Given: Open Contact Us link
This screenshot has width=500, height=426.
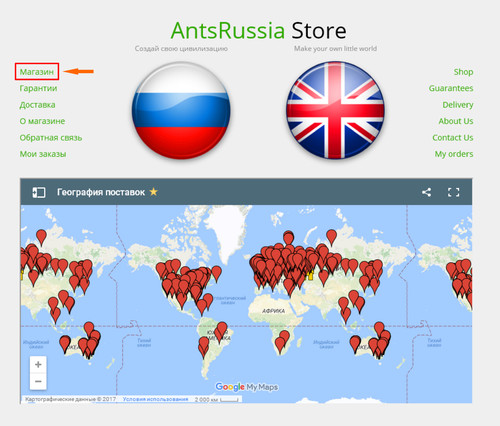Looking at the screenshot, I should (x=453, y=137).
